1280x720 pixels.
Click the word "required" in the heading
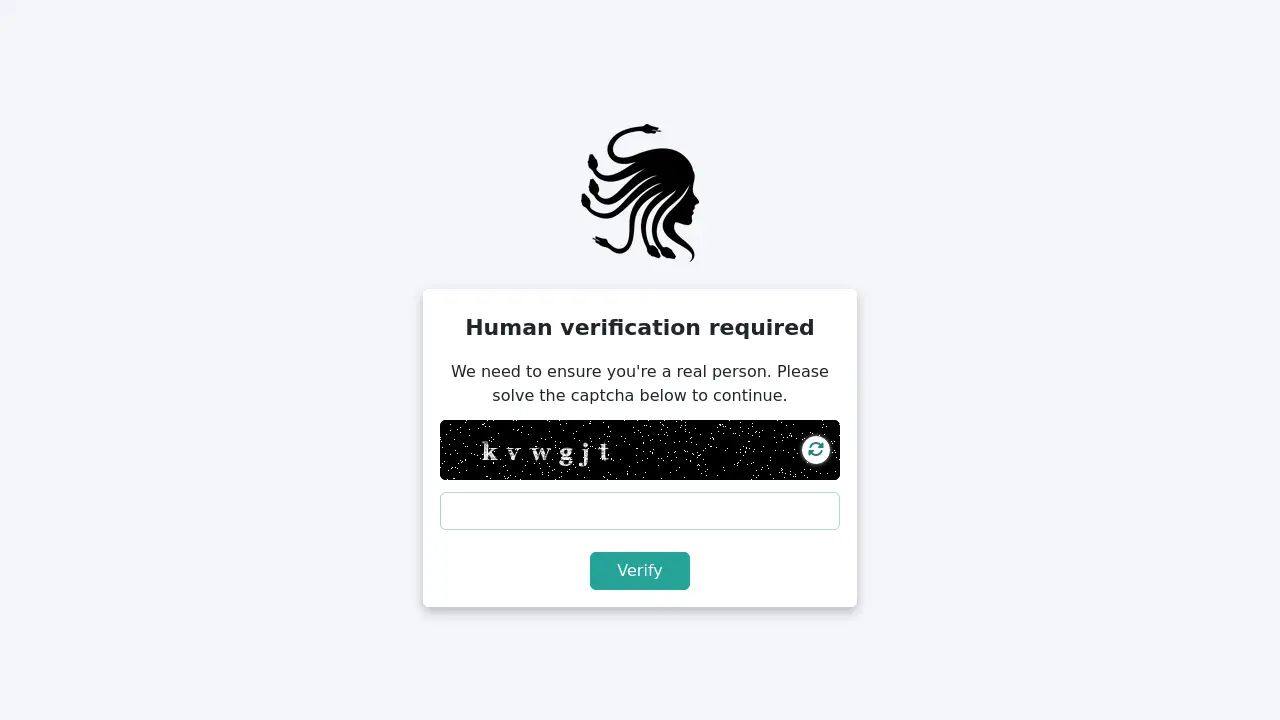761,329
